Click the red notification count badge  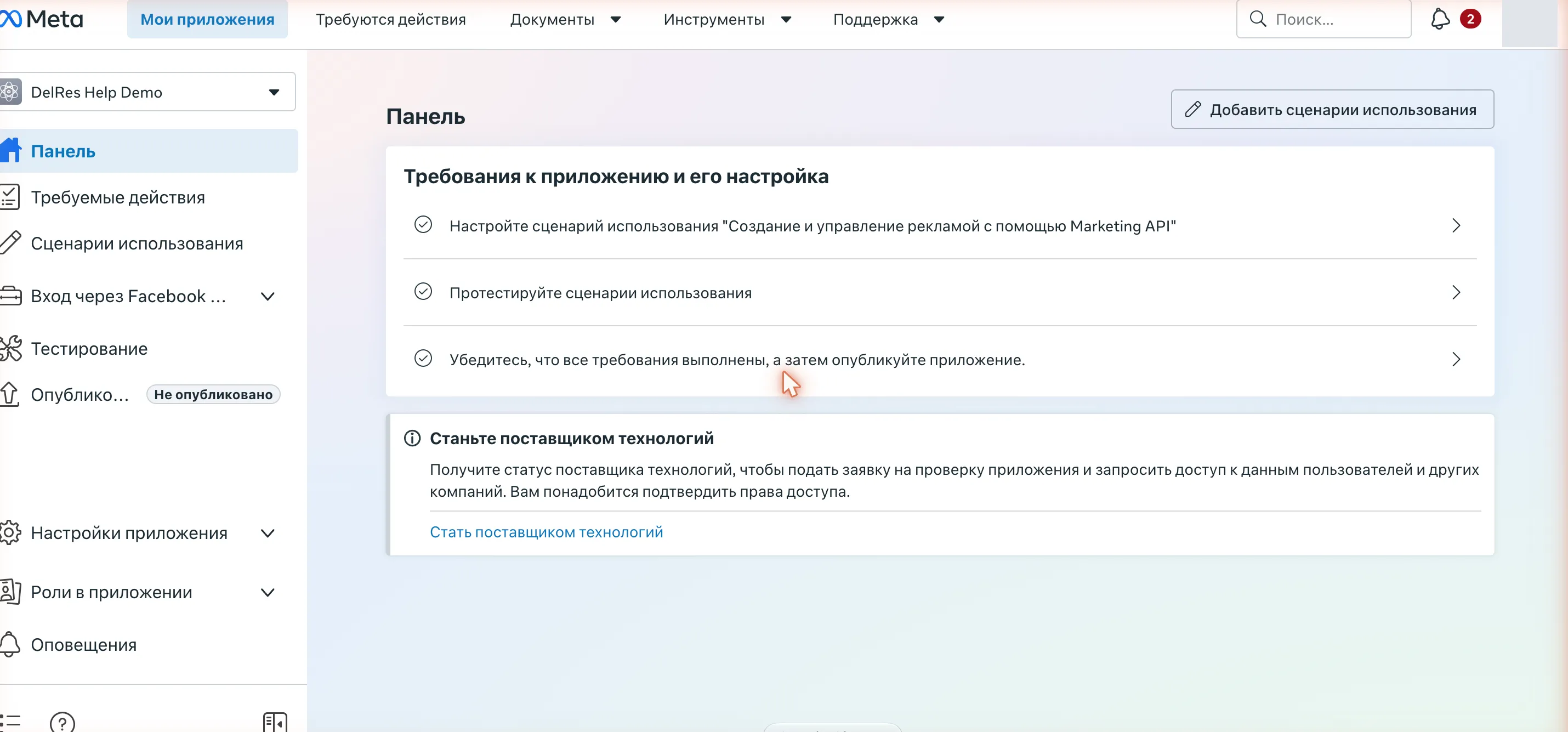[x=1470, y=19]
